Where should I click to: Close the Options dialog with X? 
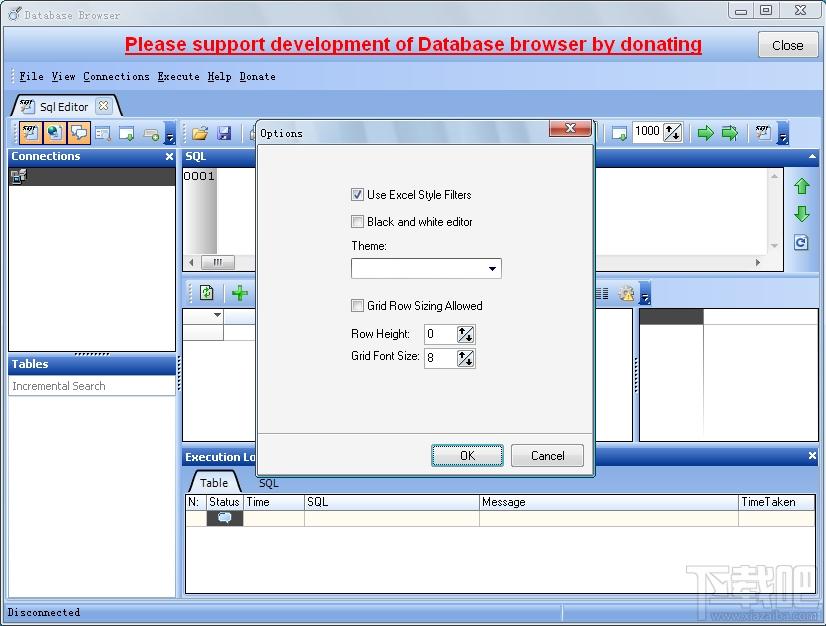[x=570, y=128]
